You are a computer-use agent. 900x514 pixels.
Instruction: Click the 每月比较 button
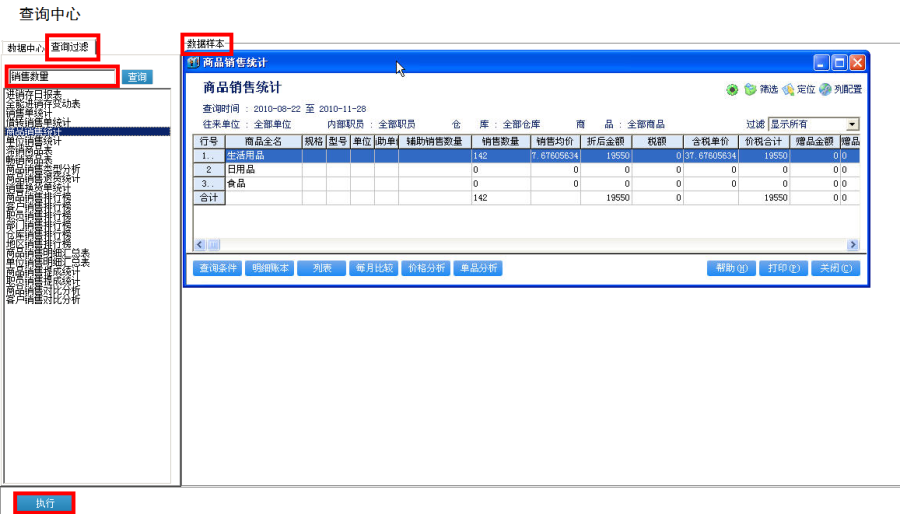coord(375,268)
